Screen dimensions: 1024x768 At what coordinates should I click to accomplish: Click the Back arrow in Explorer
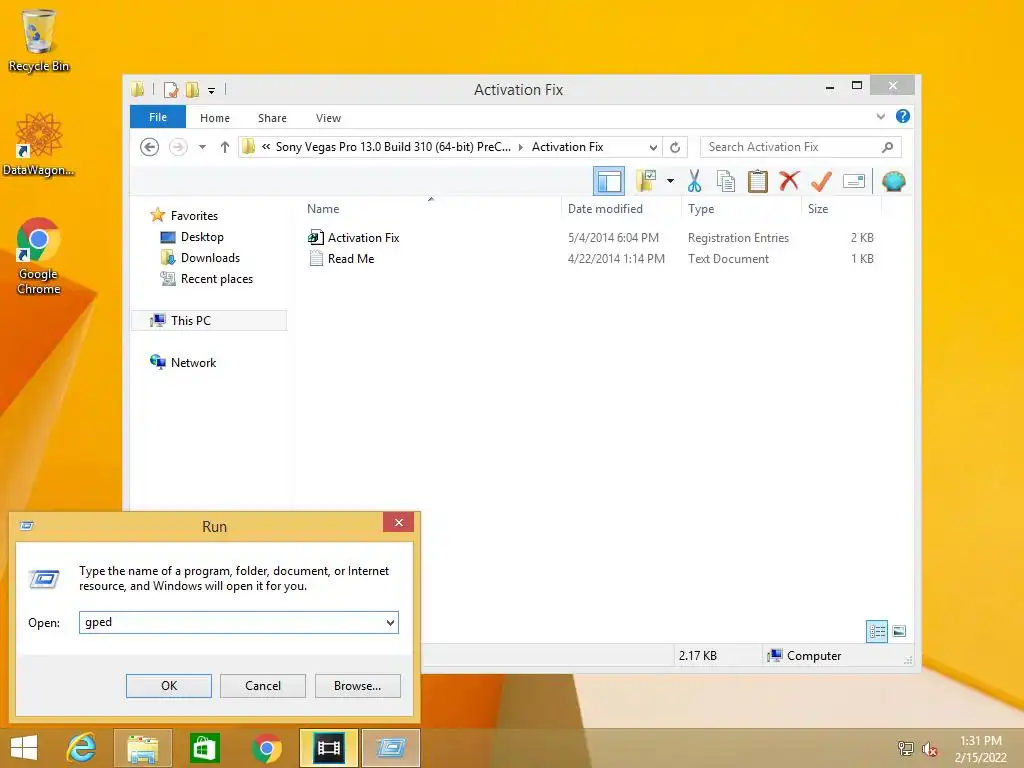[x=150, y=147]
